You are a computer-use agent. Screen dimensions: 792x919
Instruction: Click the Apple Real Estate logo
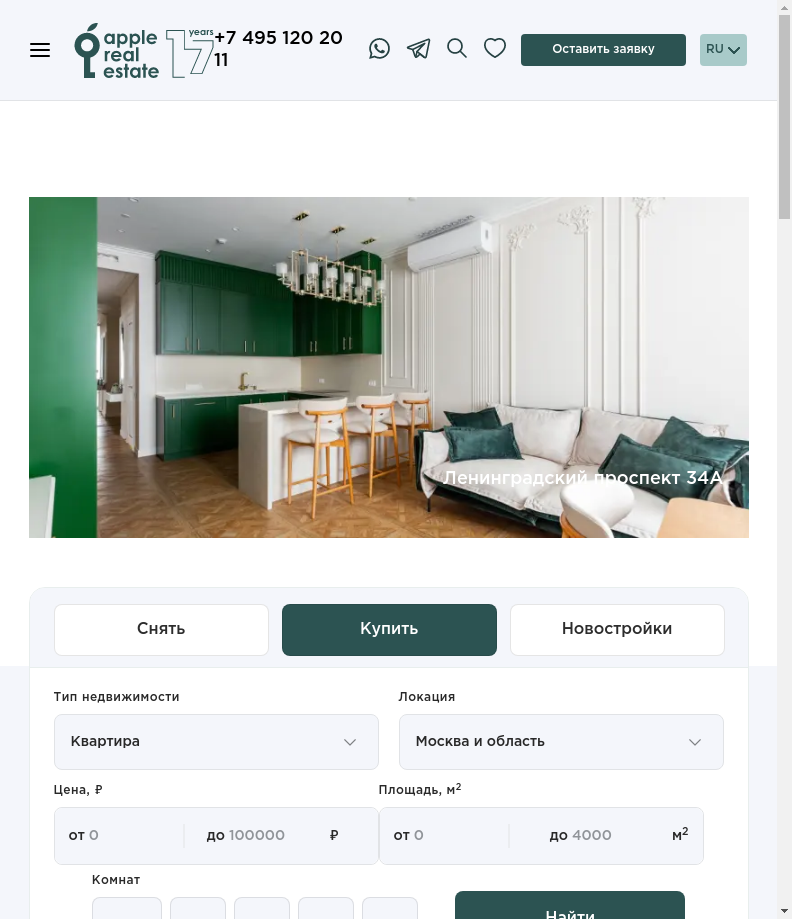(116, 51)
